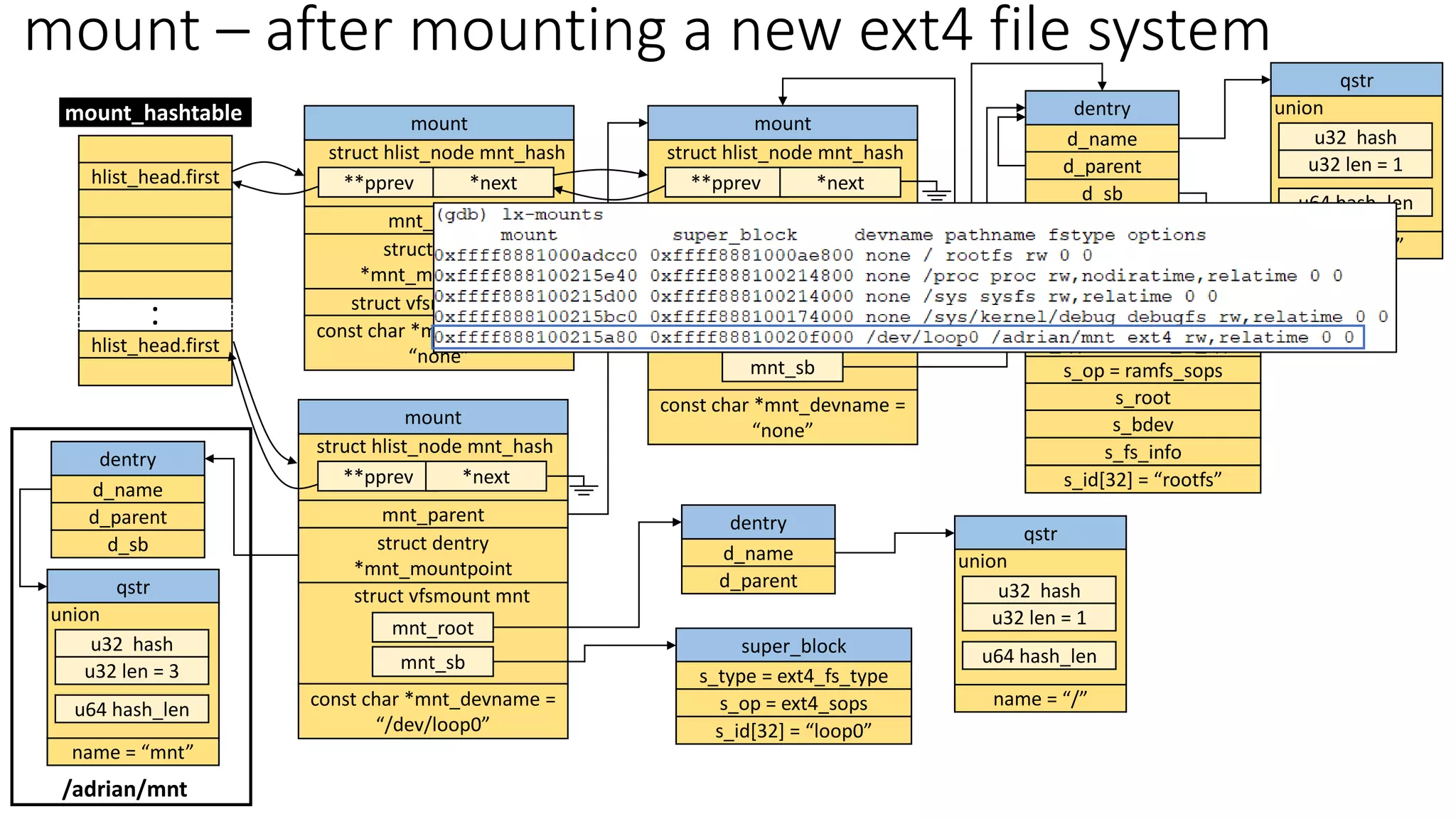Viewport: 1456px width, 819px height.
Task: Click the mnt_sb box in lower mount
Action: (x=432, y=662)
